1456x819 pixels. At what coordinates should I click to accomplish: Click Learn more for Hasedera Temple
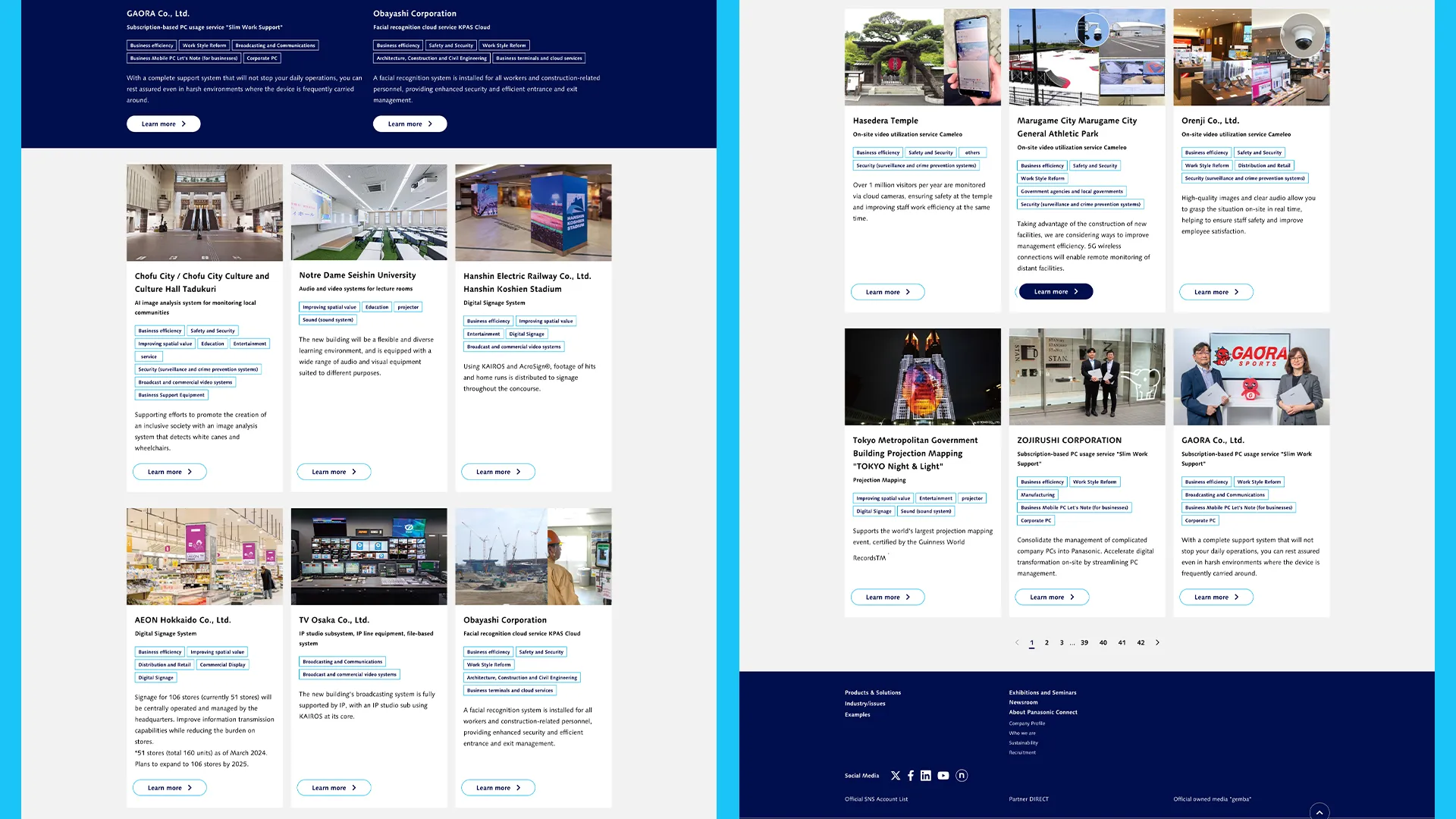[x=888, y=292]
